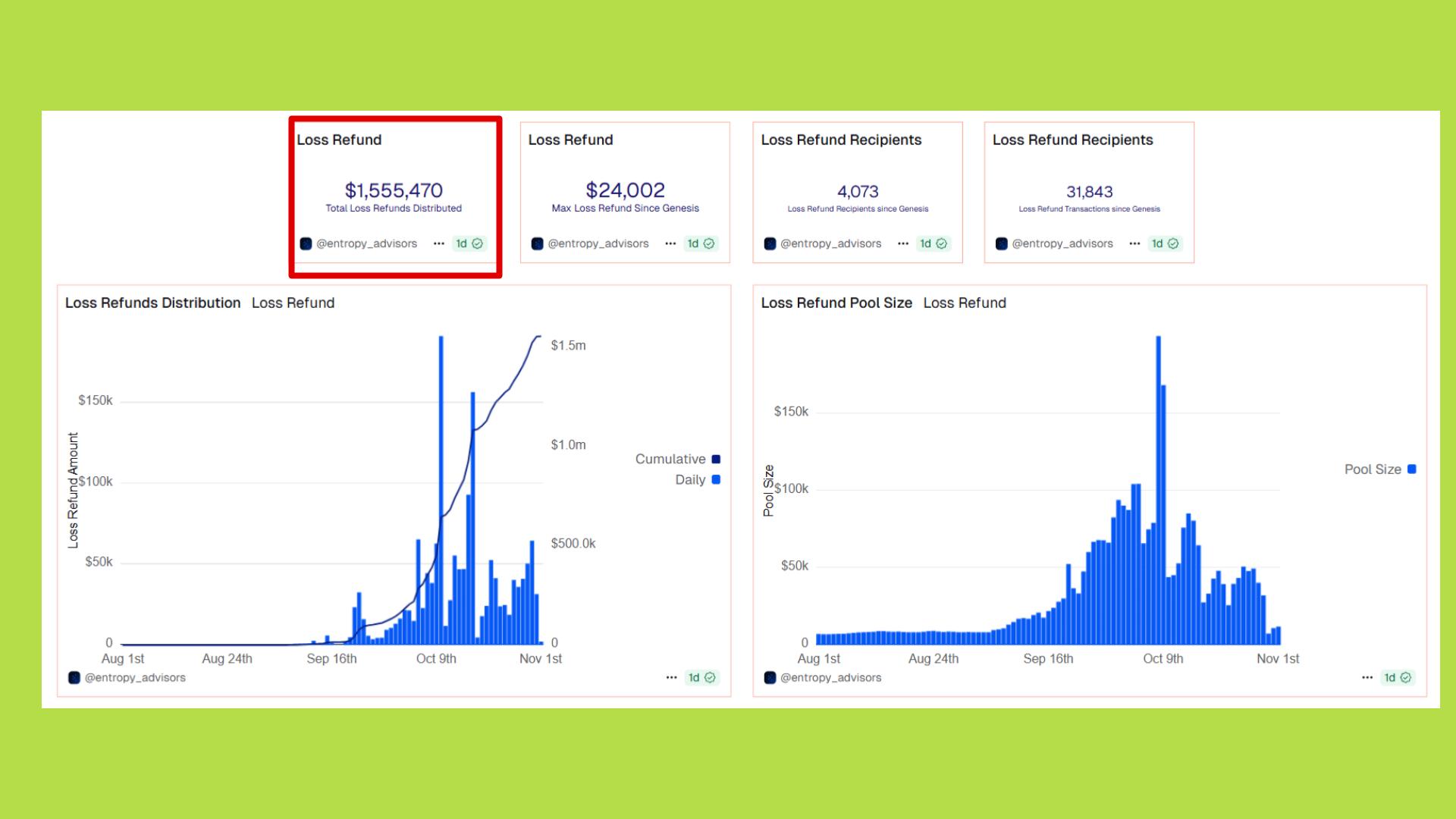Click 1d refresh badge on Pool Size chart

coord(1397,677)
